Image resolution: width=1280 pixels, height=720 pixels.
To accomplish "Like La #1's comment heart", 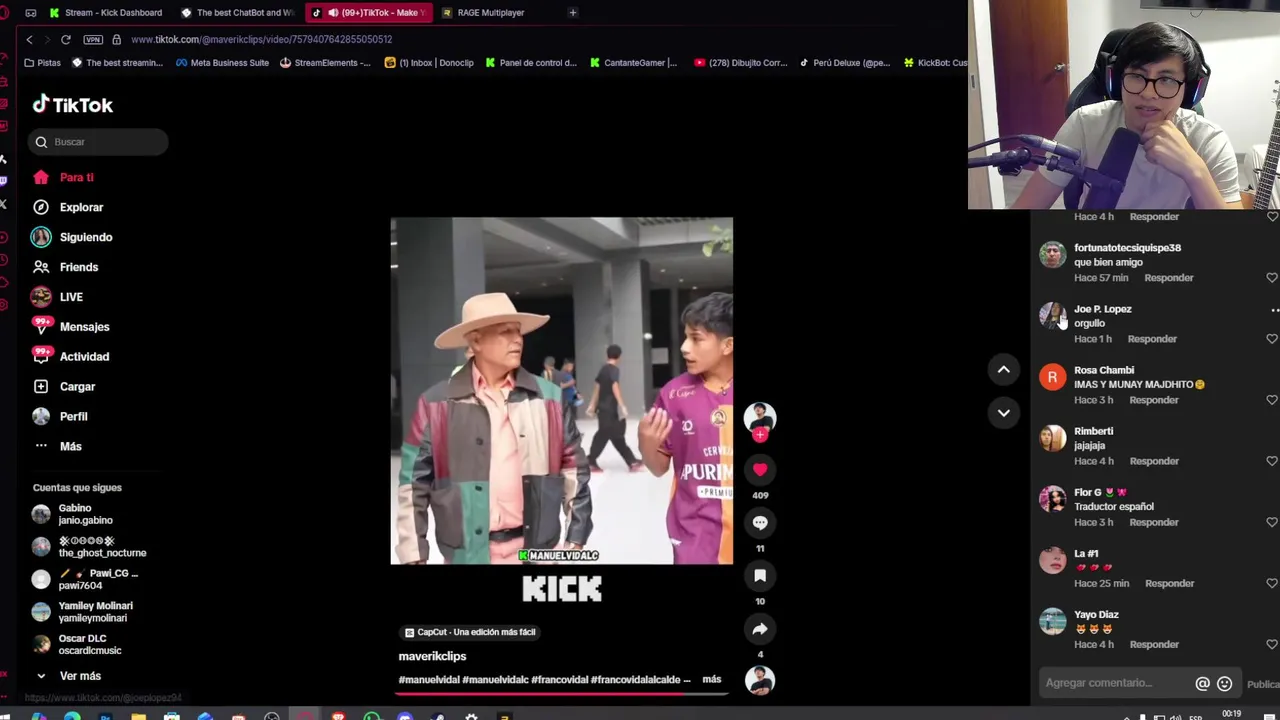I will (1272, 583).
